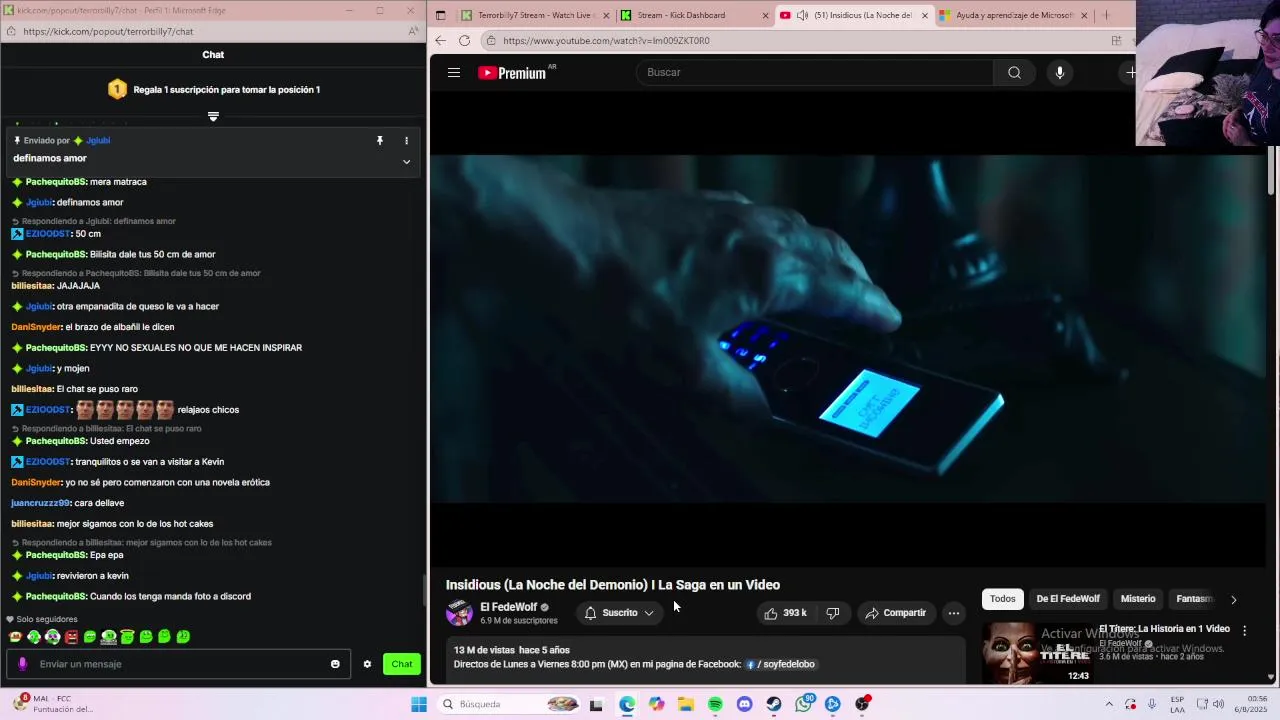This screenshot has width=1280, height=720.
Task: Play the El Títere recommended thumbnail
Action: click(x=1037, y=653)
